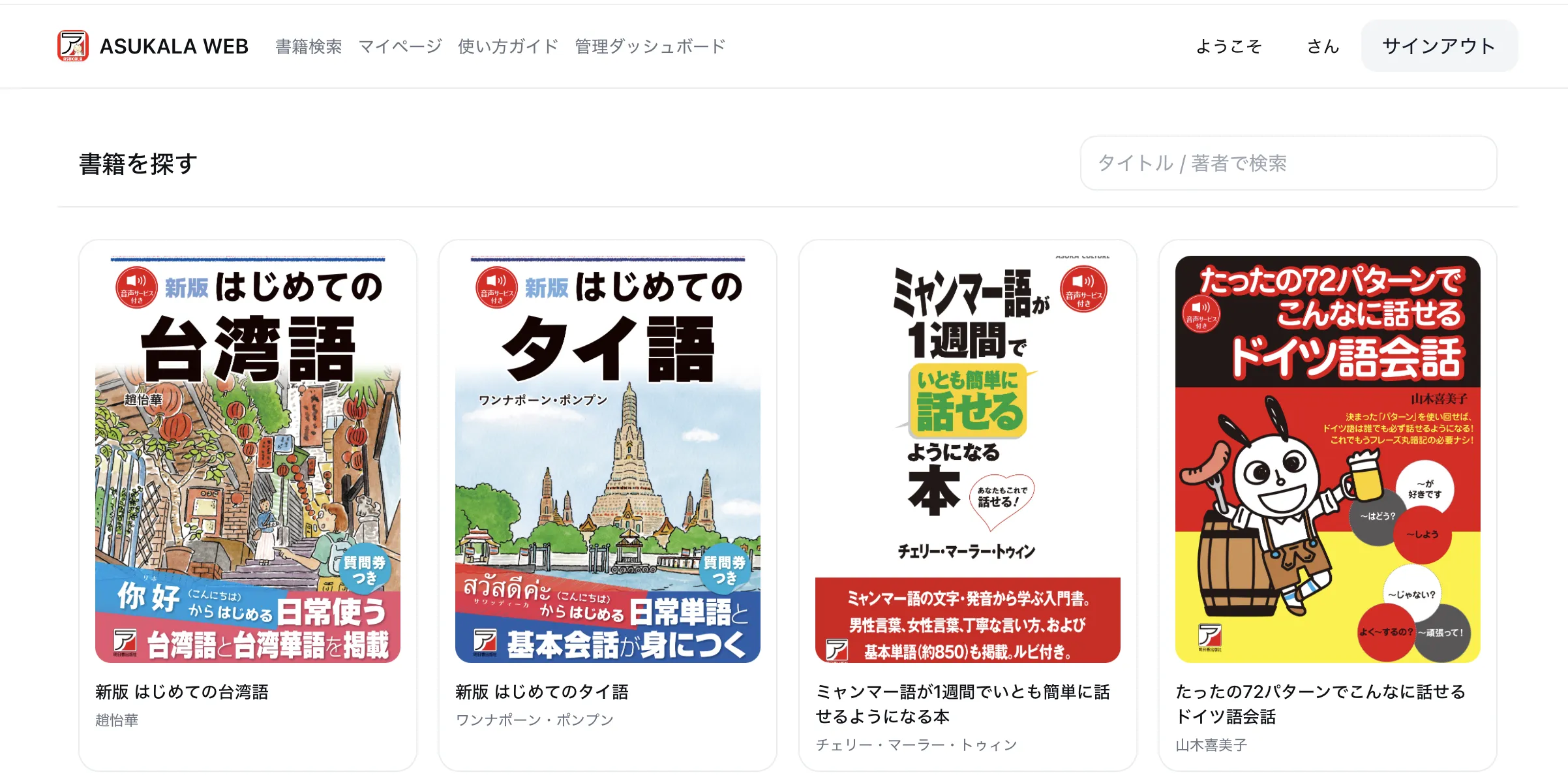Screen dimensions: 1568x783
Task: Click the サインアウト button
Action: (x=1439, y=46)
